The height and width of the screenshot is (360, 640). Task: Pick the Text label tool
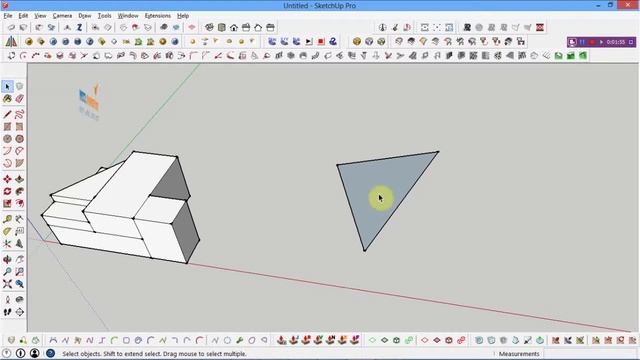(x=19, y=231)
